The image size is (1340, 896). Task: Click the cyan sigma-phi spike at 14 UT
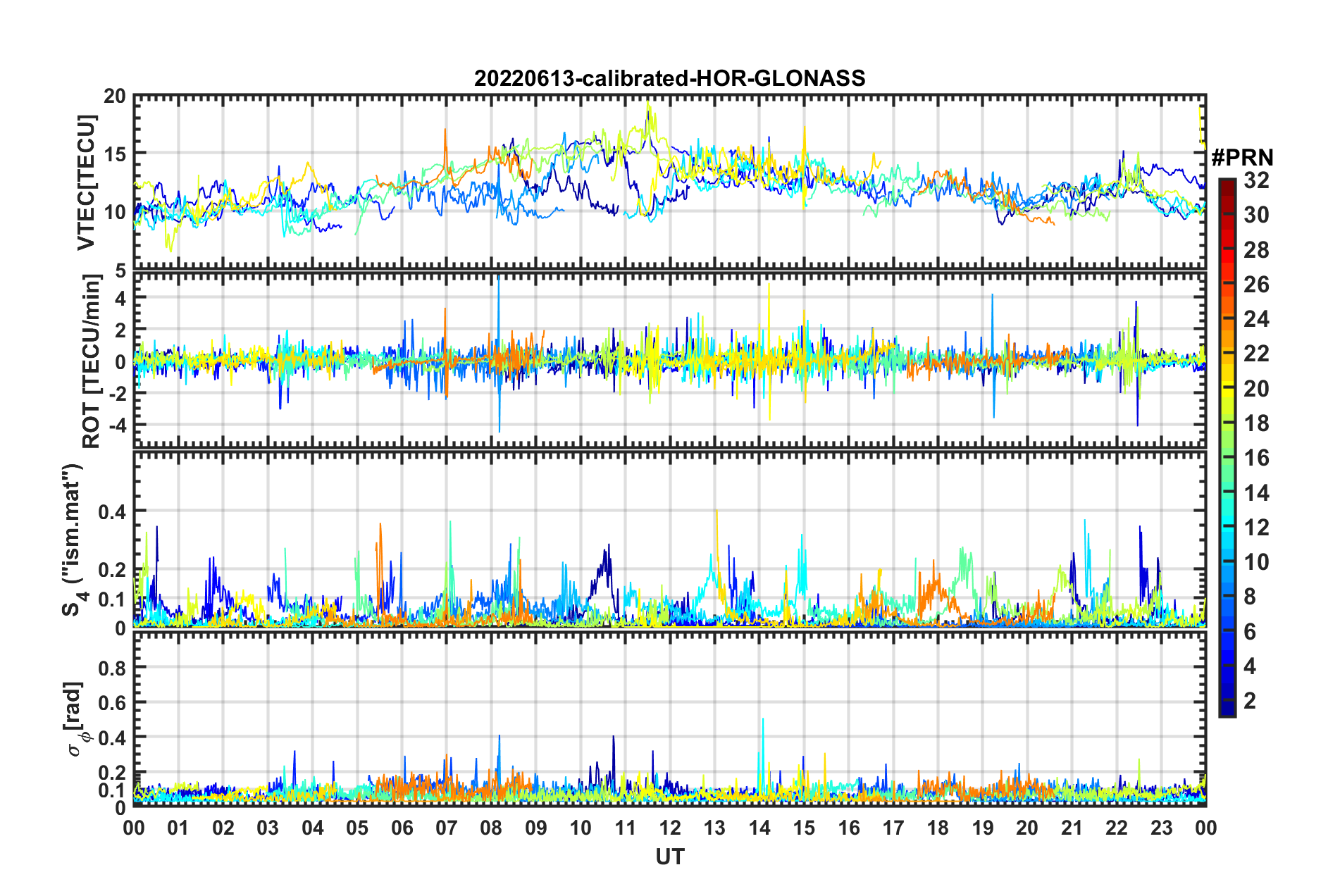763,722
